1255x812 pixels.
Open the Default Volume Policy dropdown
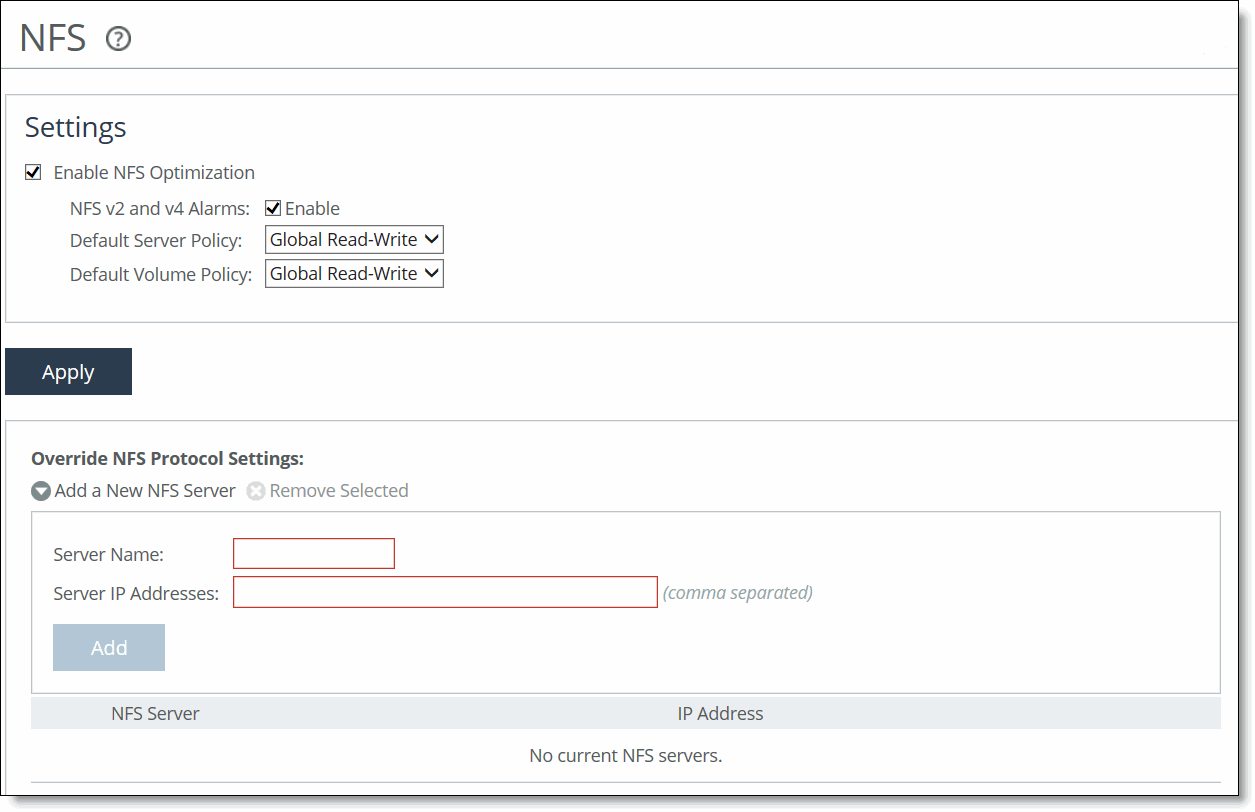click(353, 273)
